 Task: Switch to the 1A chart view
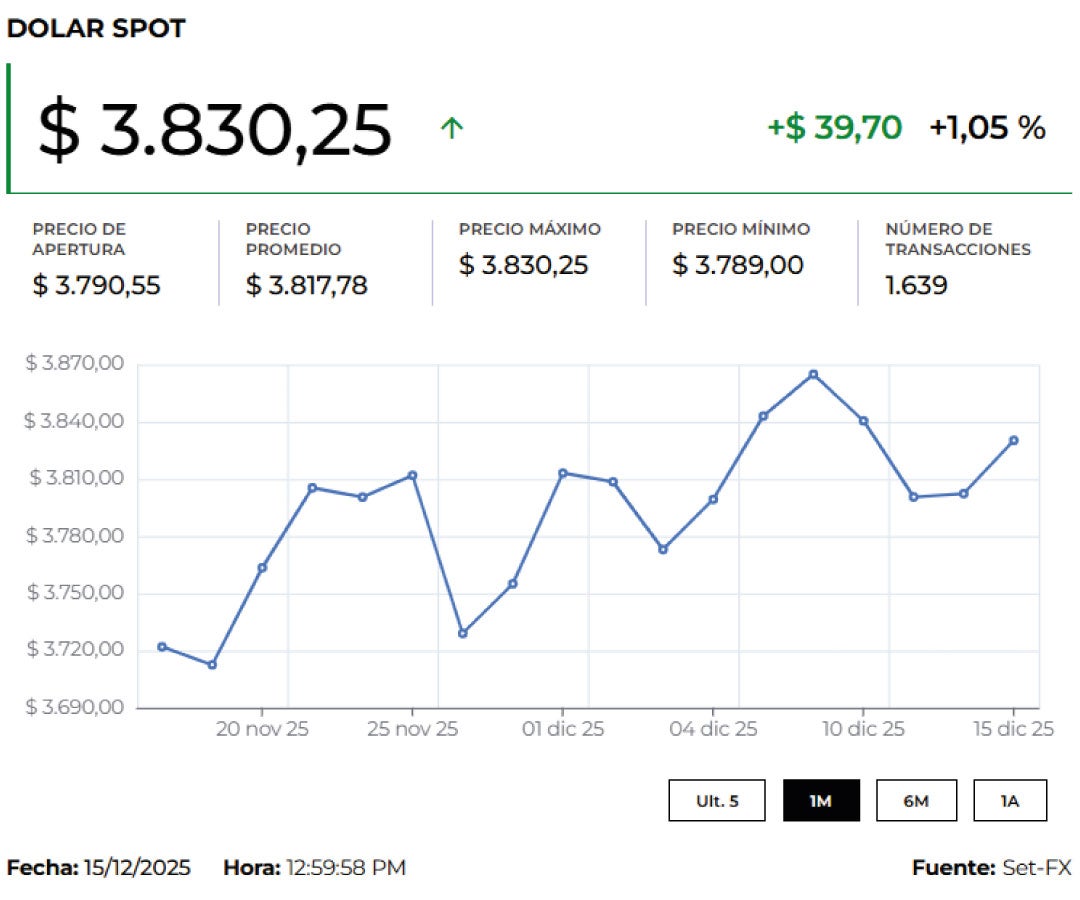tap(1010, 800)
